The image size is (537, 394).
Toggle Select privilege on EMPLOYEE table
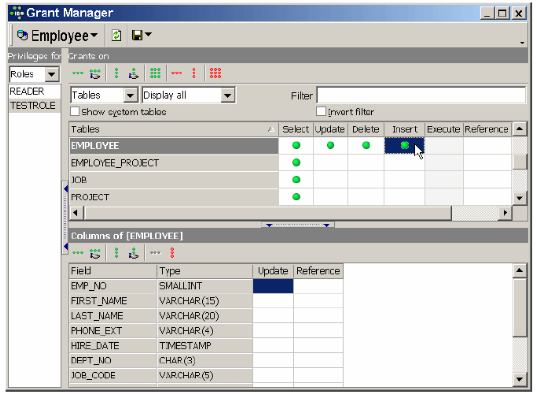(296, 145)
